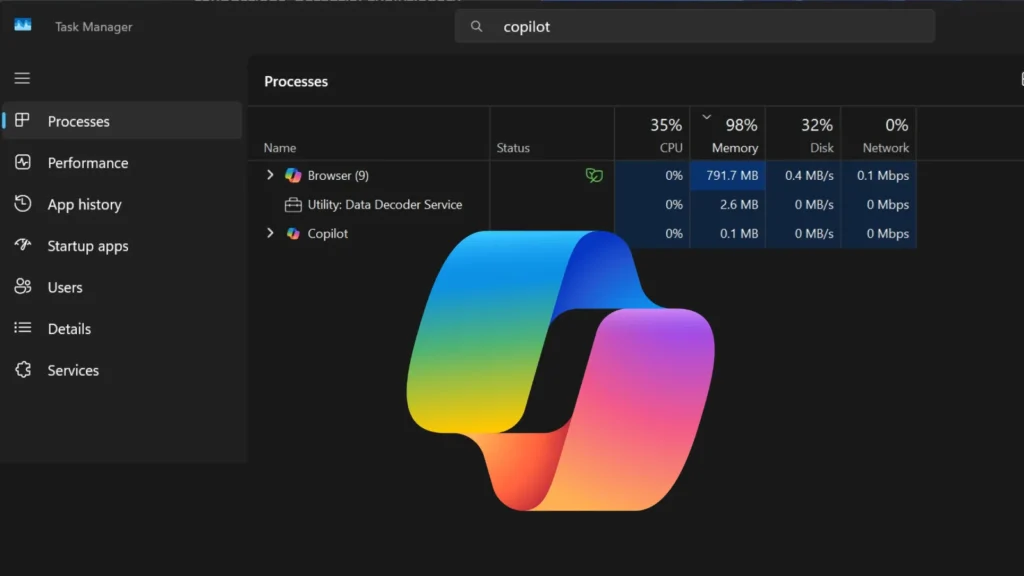Click the Task Manager title text

(93, 27)
